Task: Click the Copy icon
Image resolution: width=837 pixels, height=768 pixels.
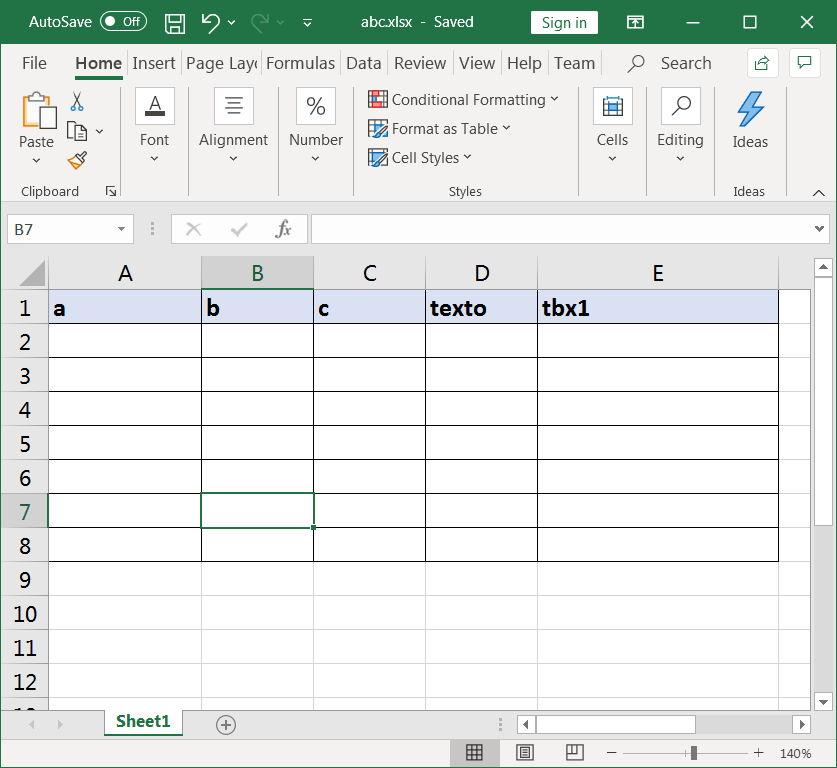Action: [77, 131]
